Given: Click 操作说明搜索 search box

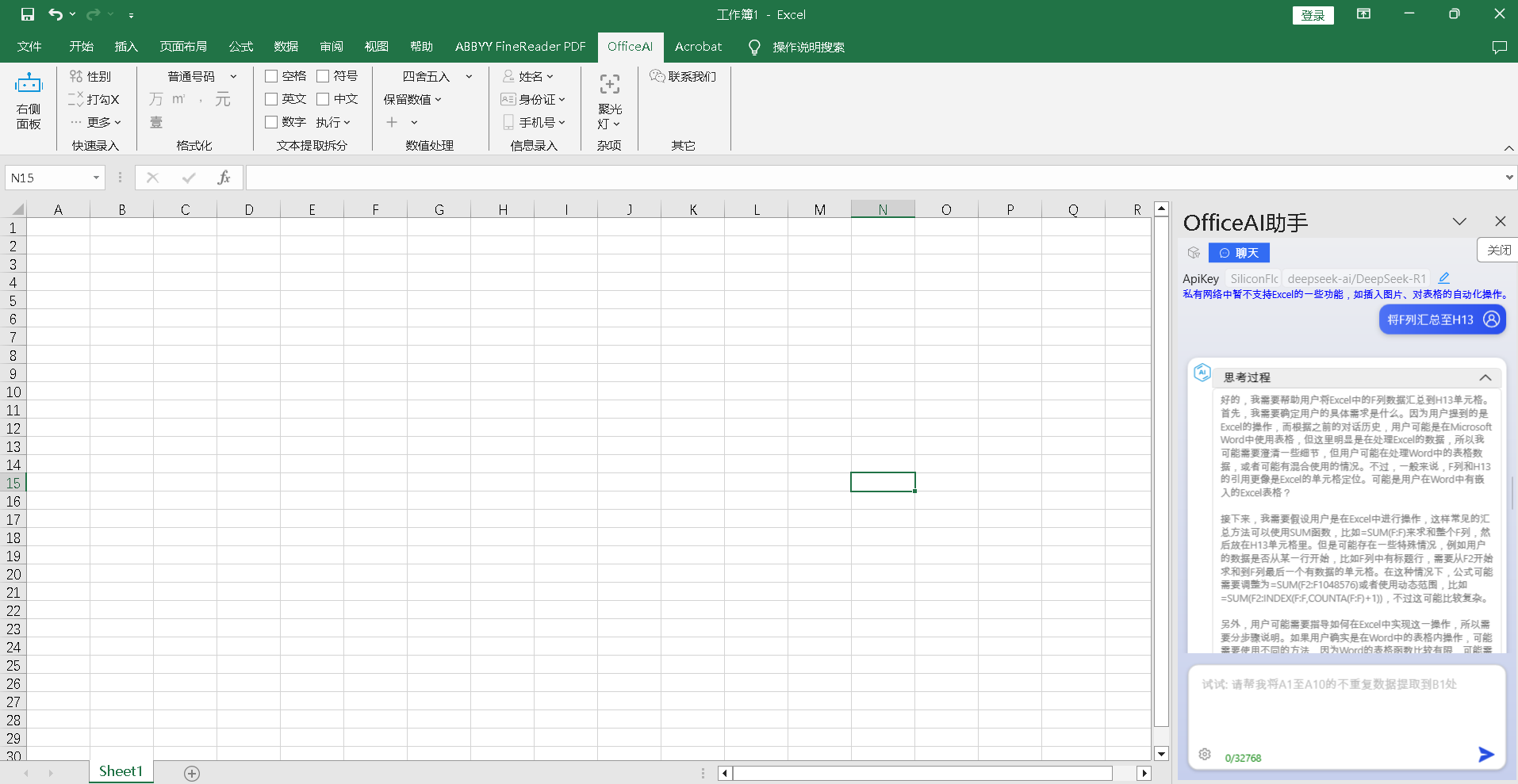Looking at the screenshot, I should click(808, 47).
